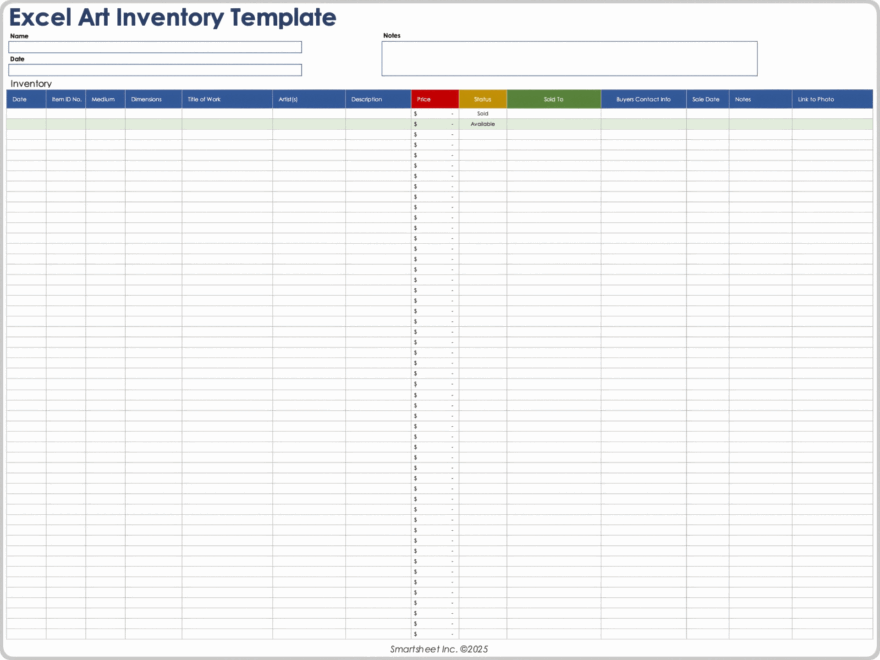Click the Description column header
Screen dimensions: 880x660
point(378,99)
